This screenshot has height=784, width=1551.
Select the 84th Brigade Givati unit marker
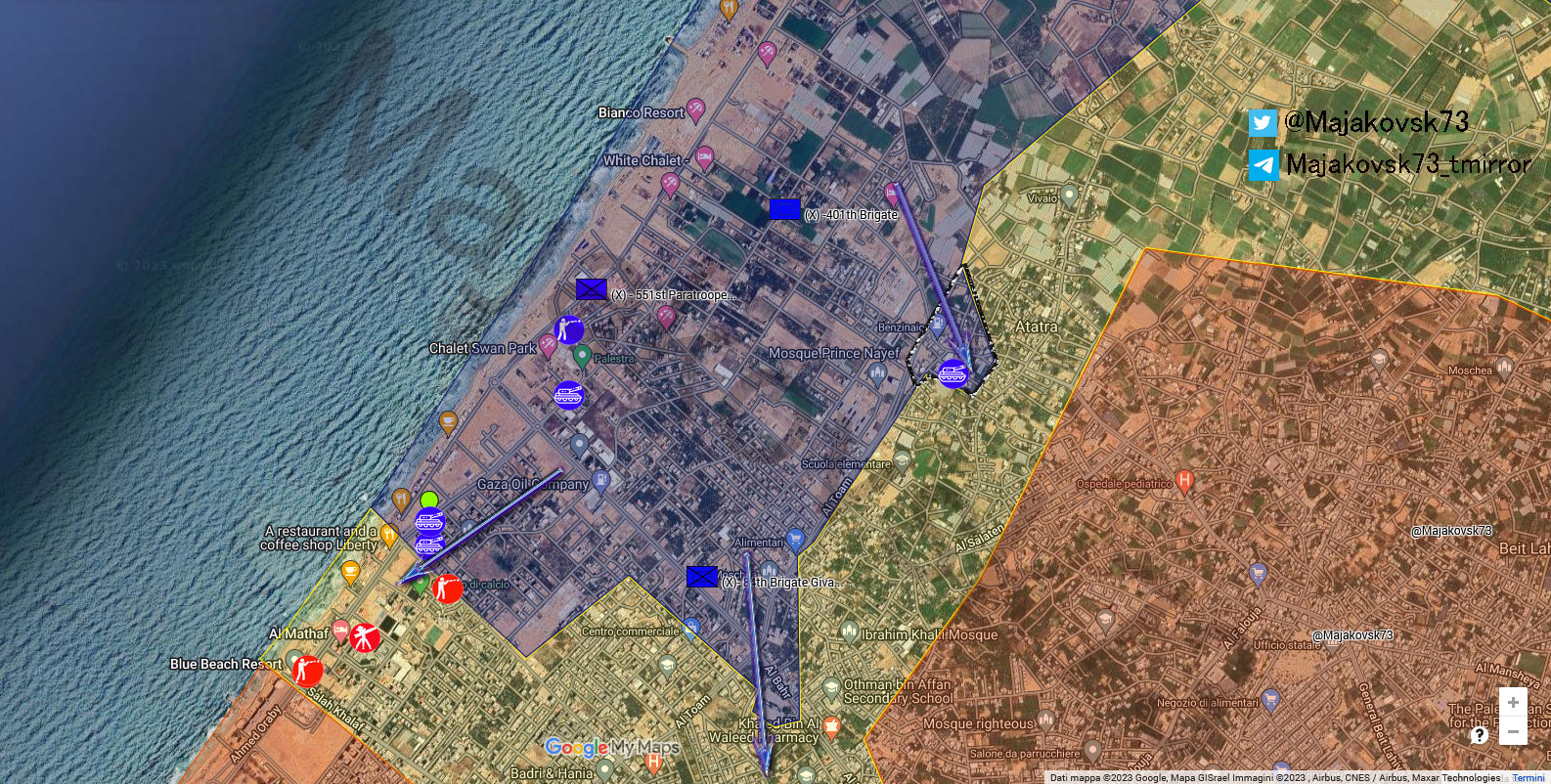click(x=702, y=577)
